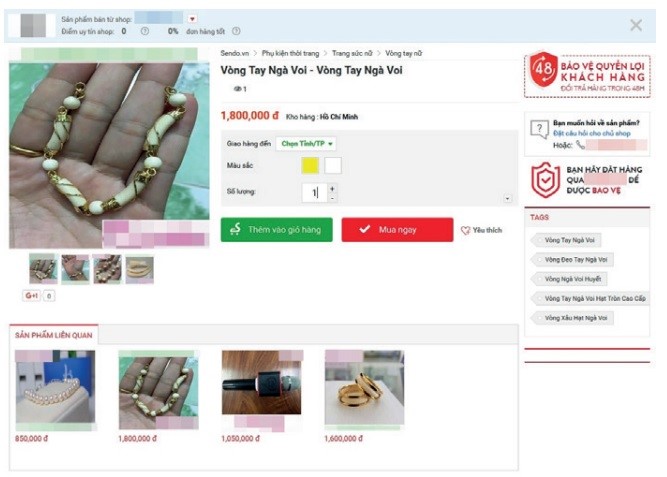Select the Sản phẩm liên quan tab
This screenshot has width=667, height=477.
54,335
